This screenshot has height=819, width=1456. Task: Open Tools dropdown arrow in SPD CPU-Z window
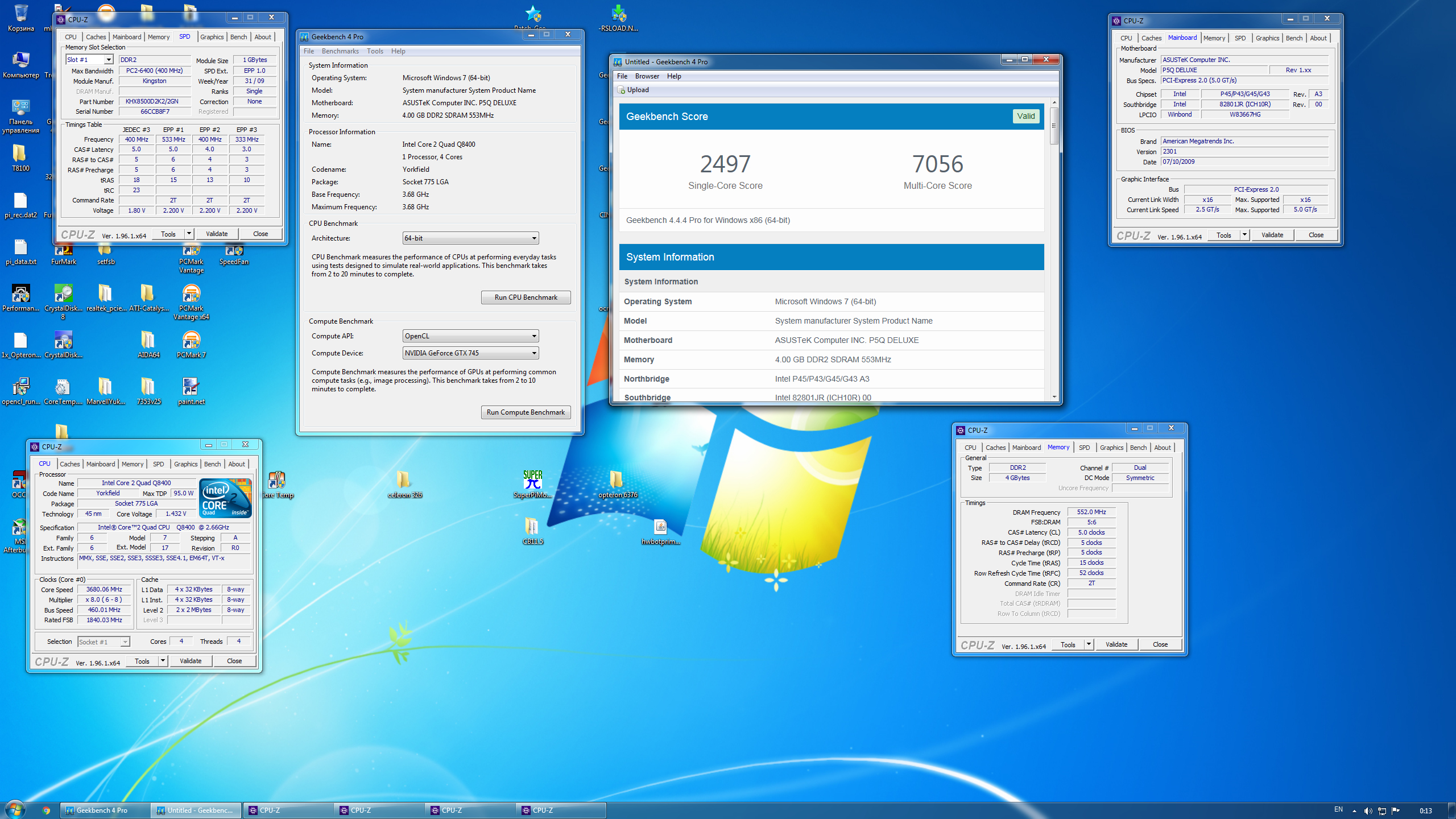189,234
